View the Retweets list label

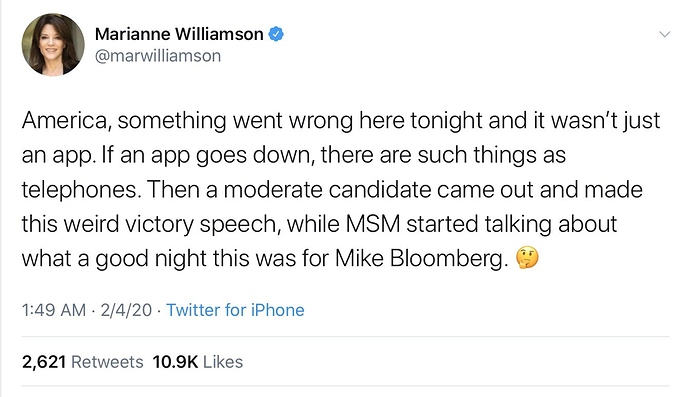(x=107, y=362)
